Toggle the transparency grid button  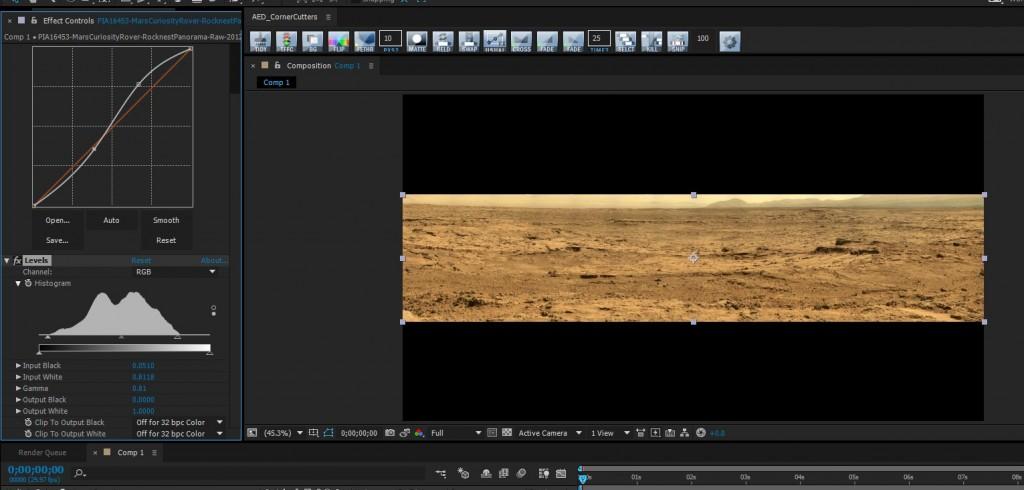[x=507, y=433]
